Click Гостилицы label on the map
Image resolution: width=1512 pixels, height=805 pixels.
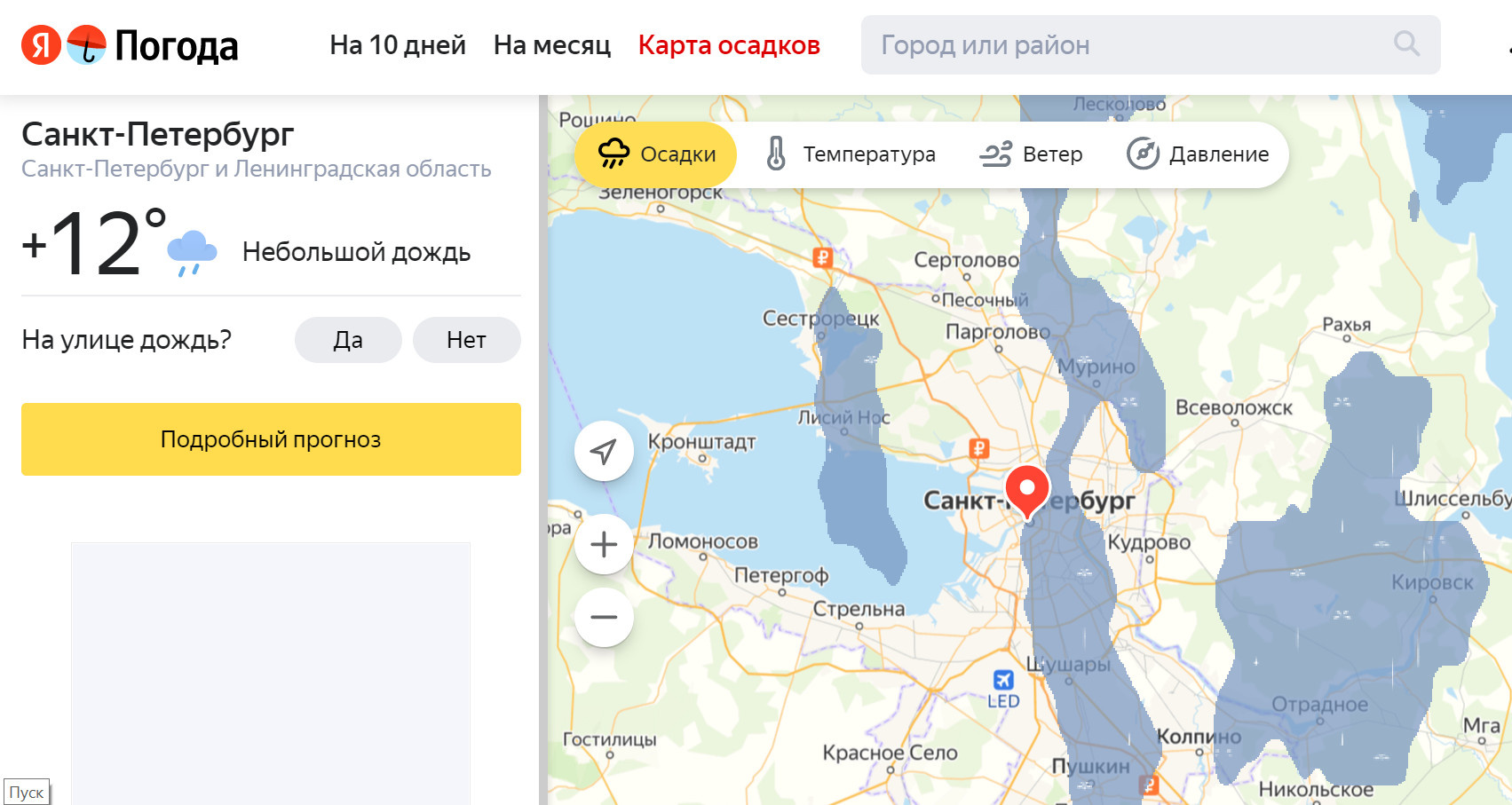[609, 739]
